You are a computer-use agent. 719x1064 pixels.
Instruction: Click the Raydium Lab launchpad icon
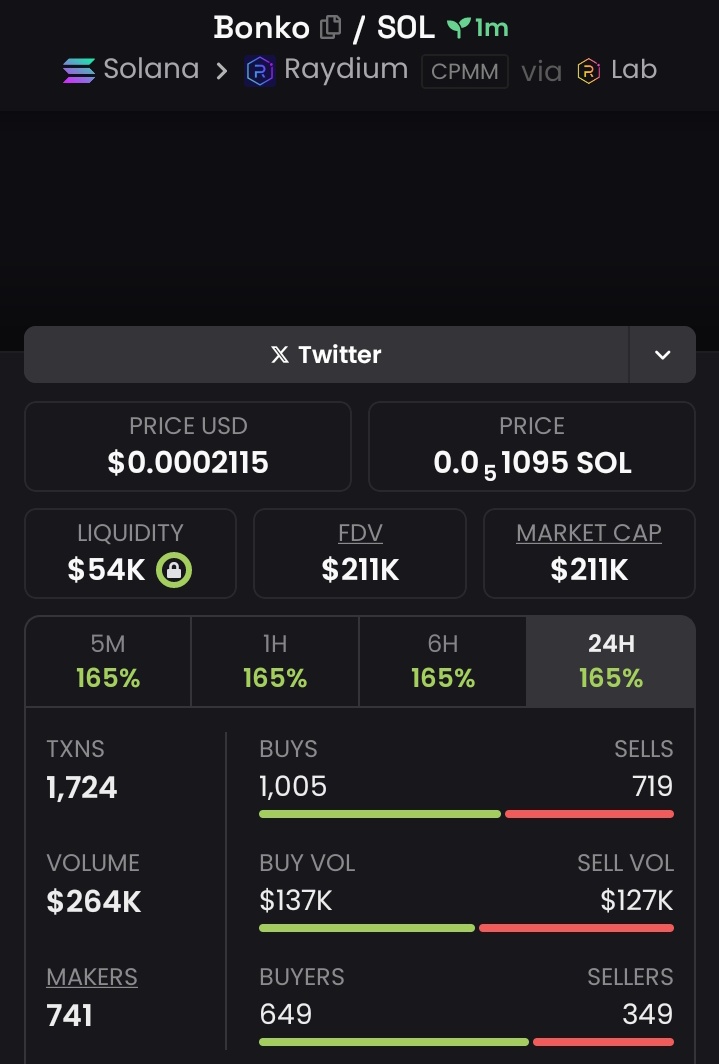click(589, 71)
